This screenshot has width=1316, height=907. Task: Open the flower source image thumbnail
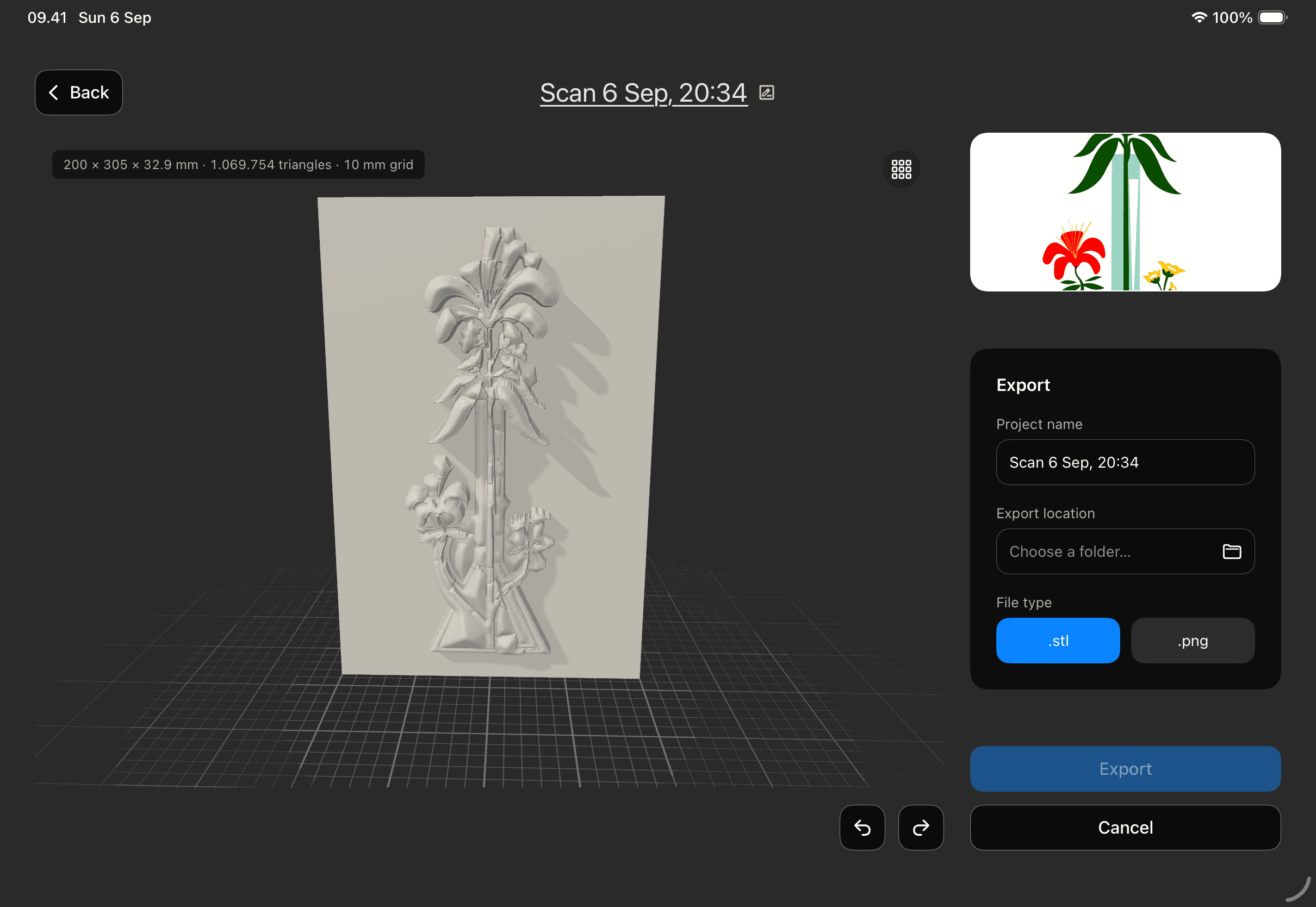(1125, 212)
